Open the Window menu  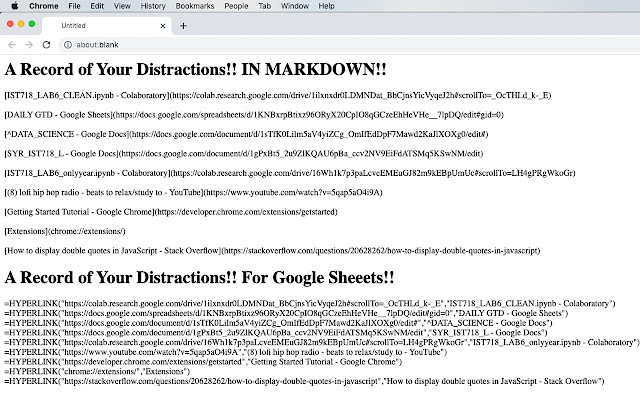coord(295,6)
